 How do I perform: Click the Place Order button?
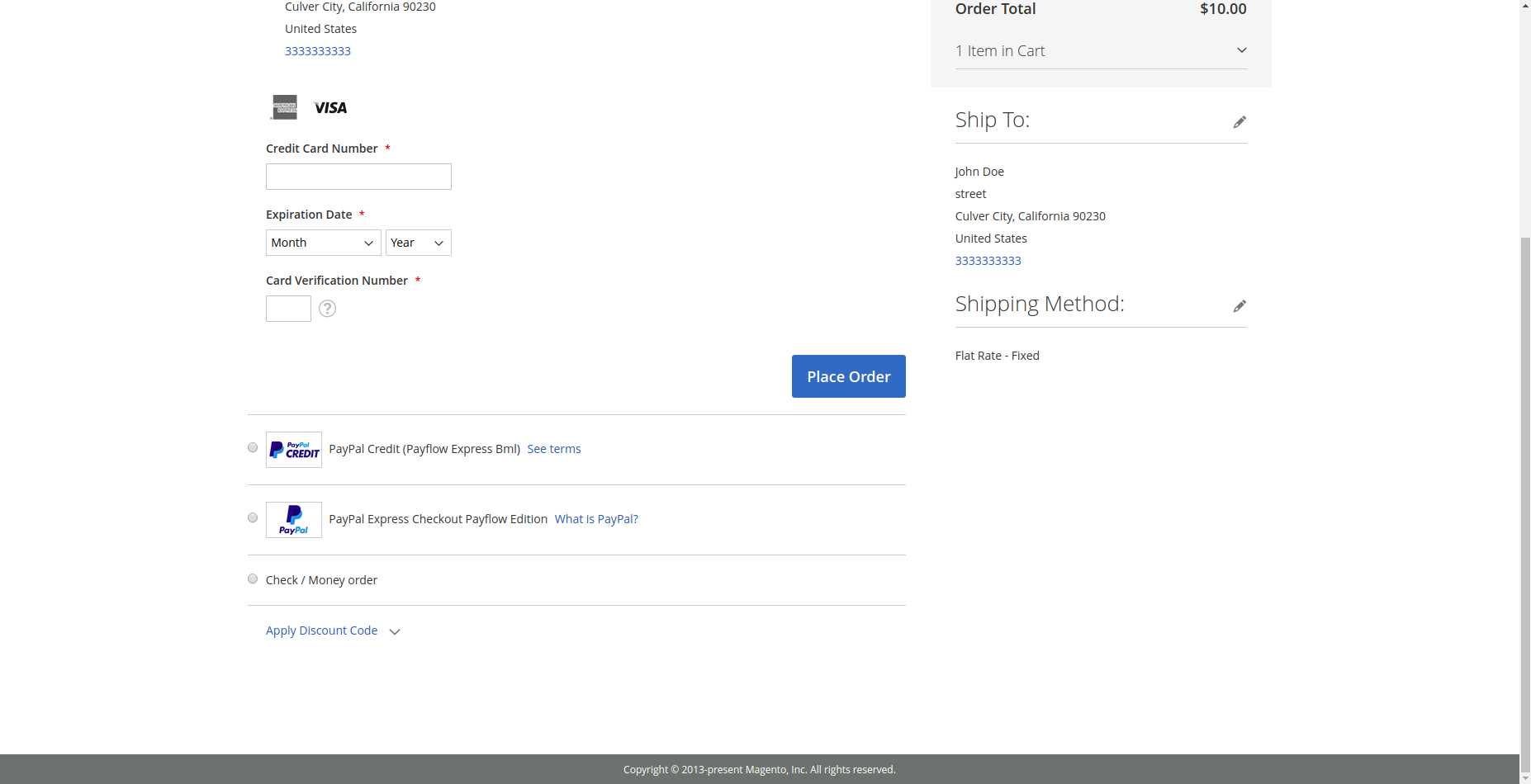point(849,376)
